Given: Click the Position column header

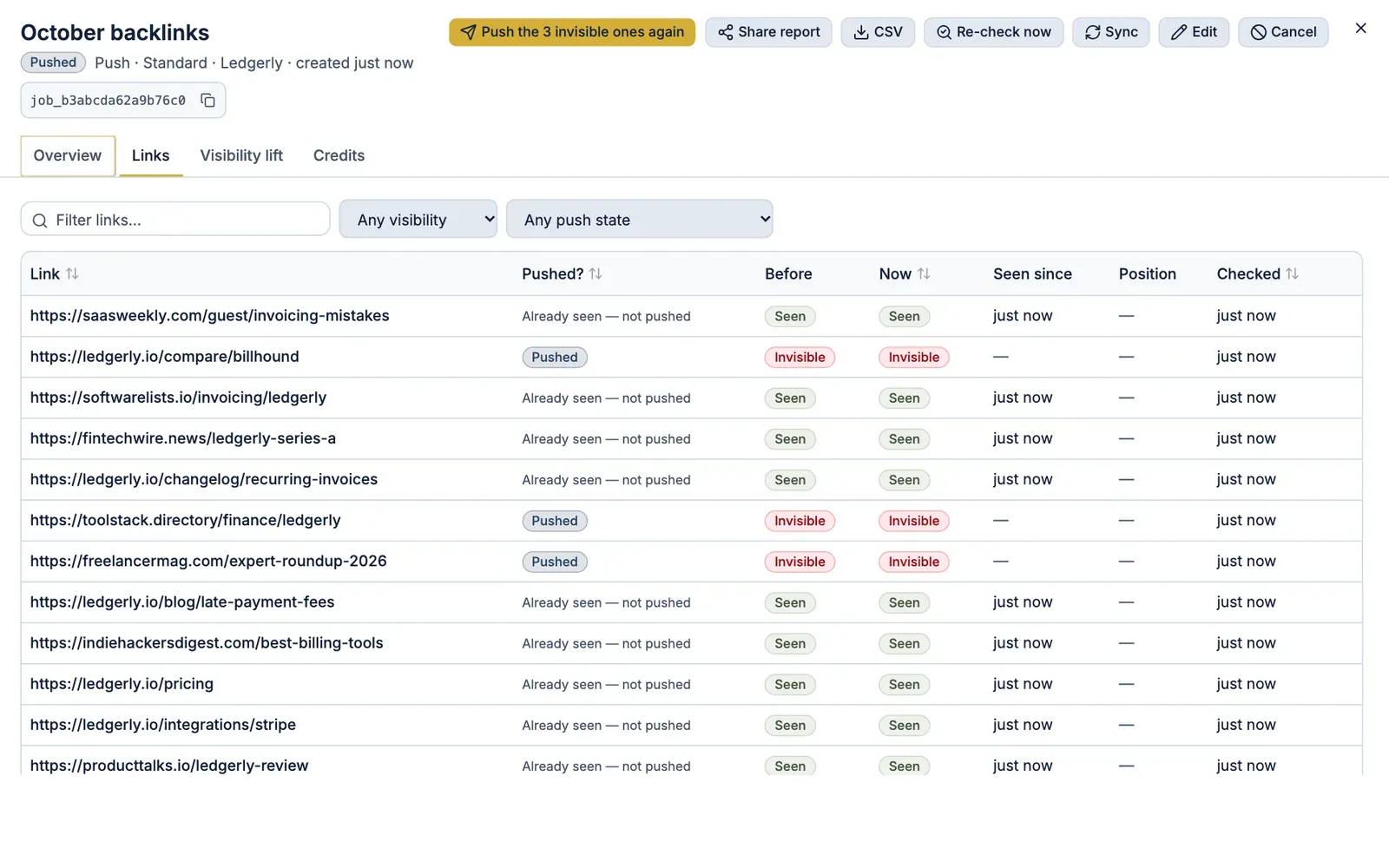Looking at the screenshot, I should click(x=1147, y=274).
